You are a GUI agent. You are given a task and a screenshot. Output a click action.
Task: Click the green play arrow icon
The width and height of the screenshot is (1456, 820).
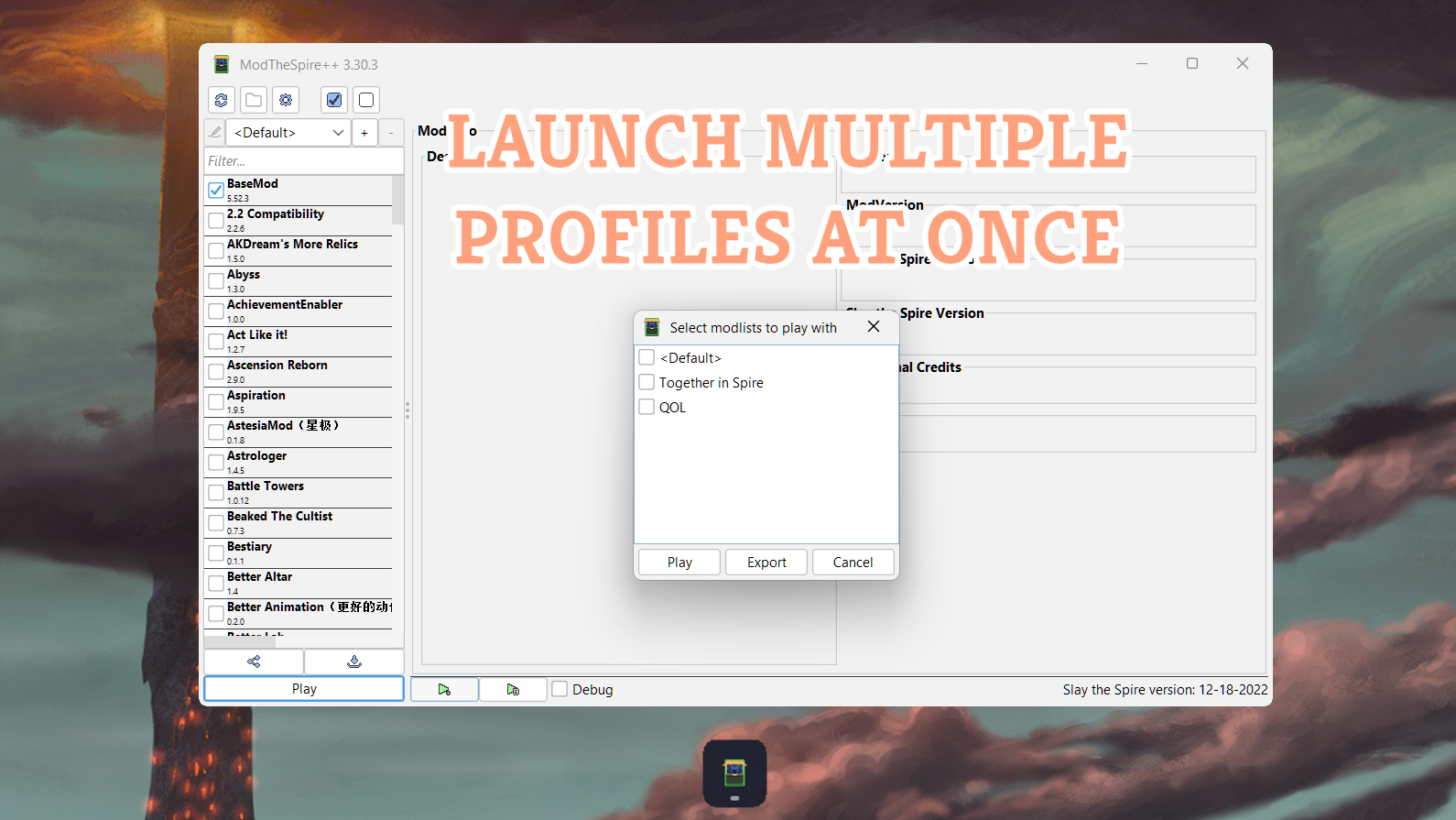pos(444,689)
